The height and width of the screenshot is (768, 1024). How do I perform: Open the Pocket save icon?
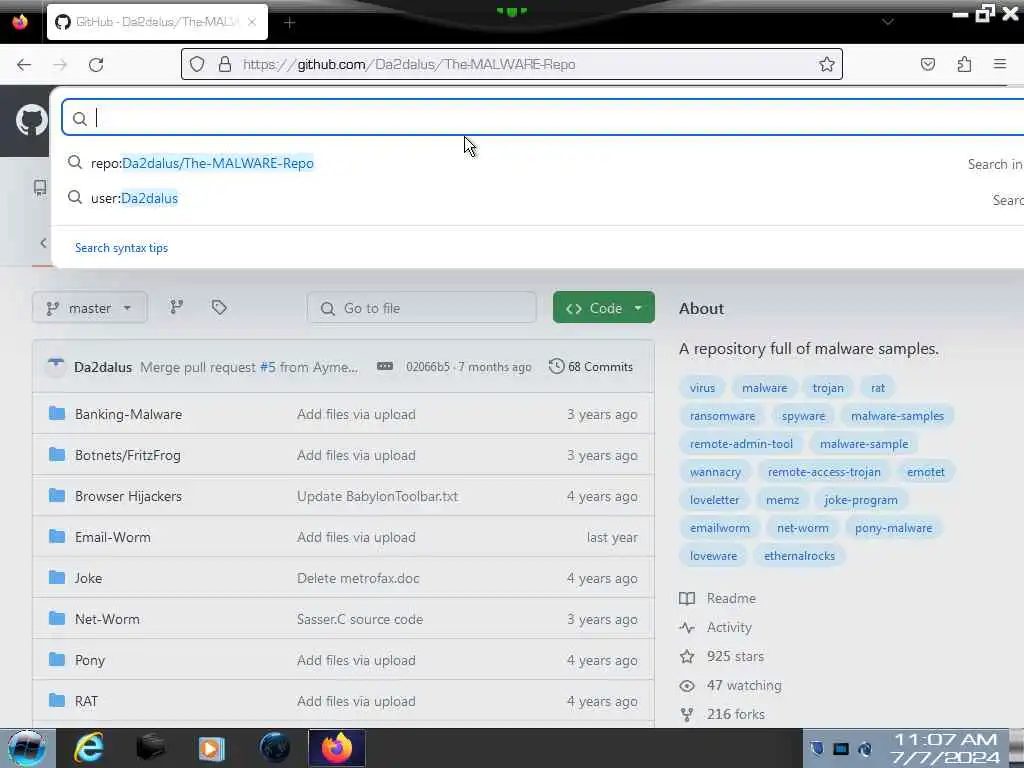(928, 64)
